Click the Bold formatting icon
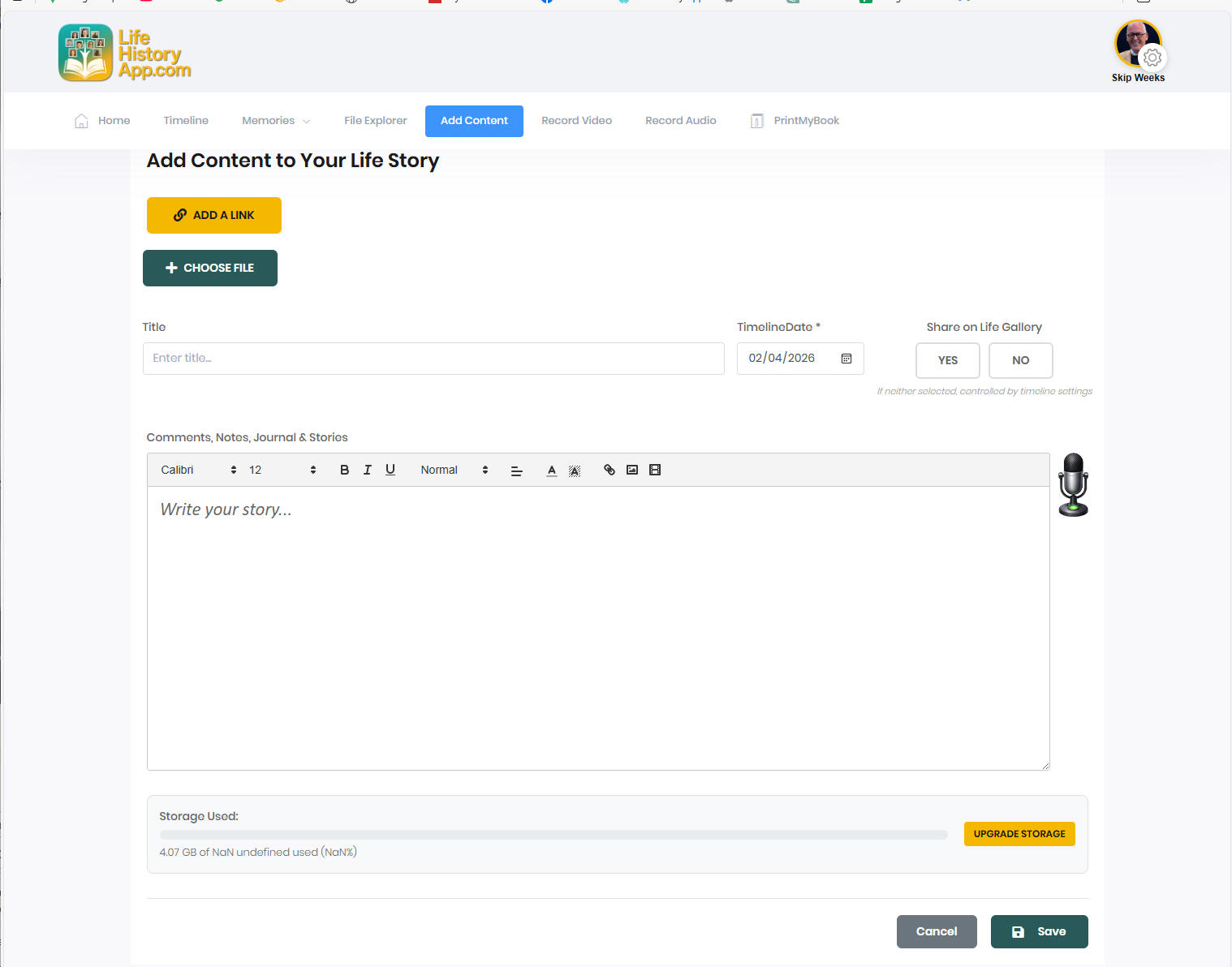 (344, 470)
